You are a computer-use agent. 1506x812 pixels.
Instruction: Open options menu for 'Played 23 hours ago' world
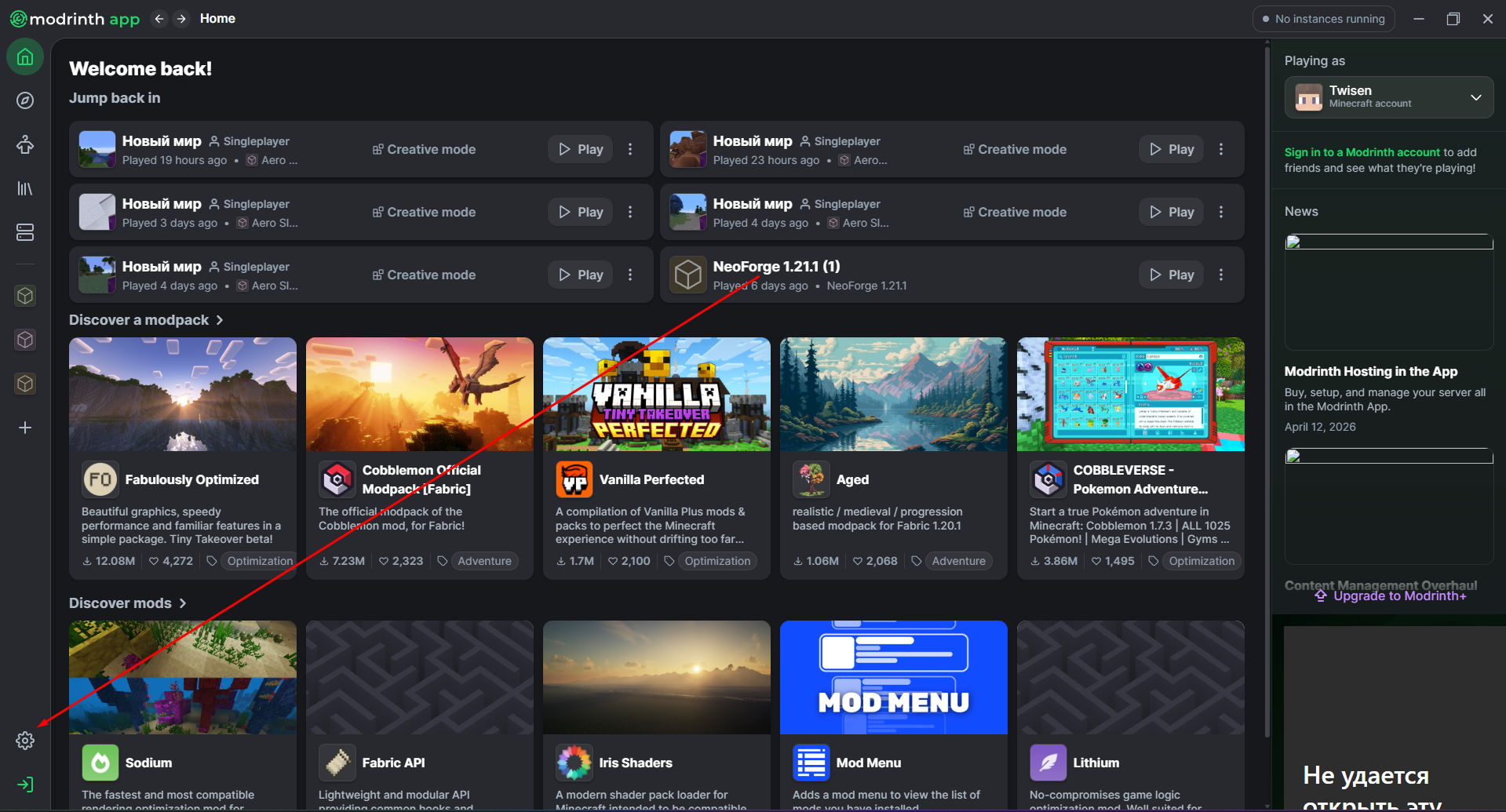[1221, 149]
